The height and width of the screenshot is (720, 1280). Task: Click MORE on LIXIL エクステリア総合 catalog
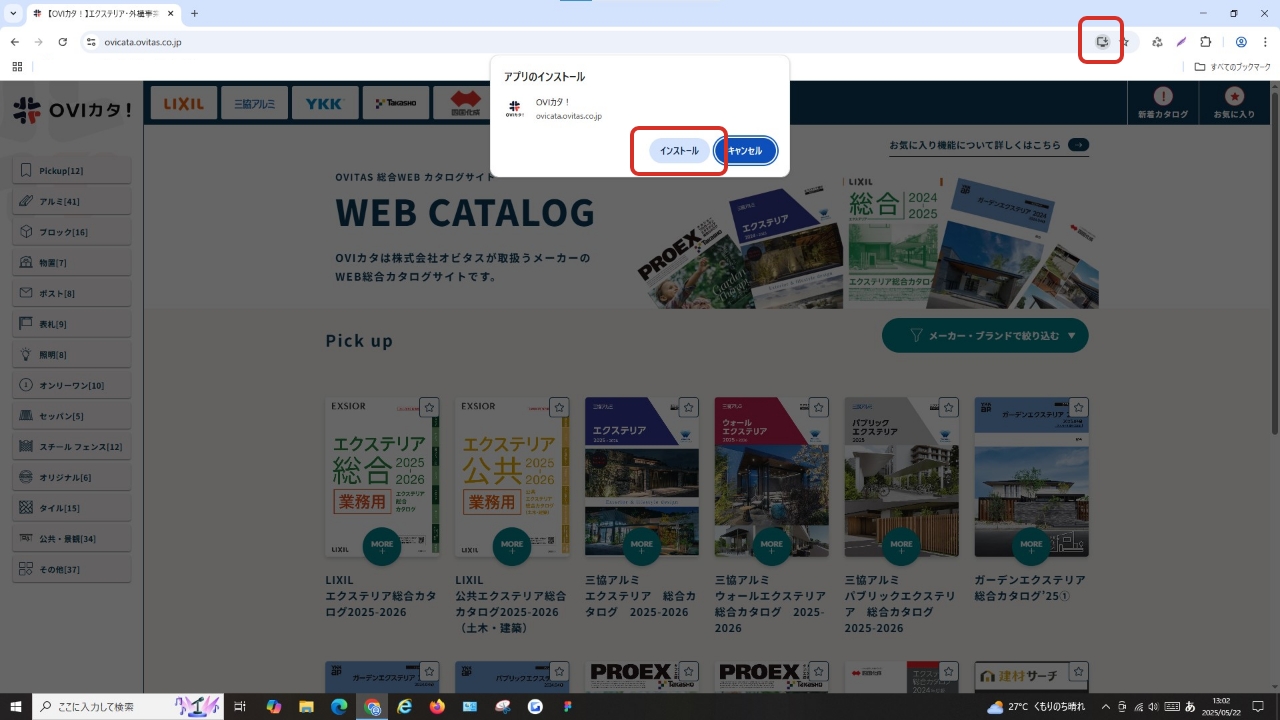[382, 546]
